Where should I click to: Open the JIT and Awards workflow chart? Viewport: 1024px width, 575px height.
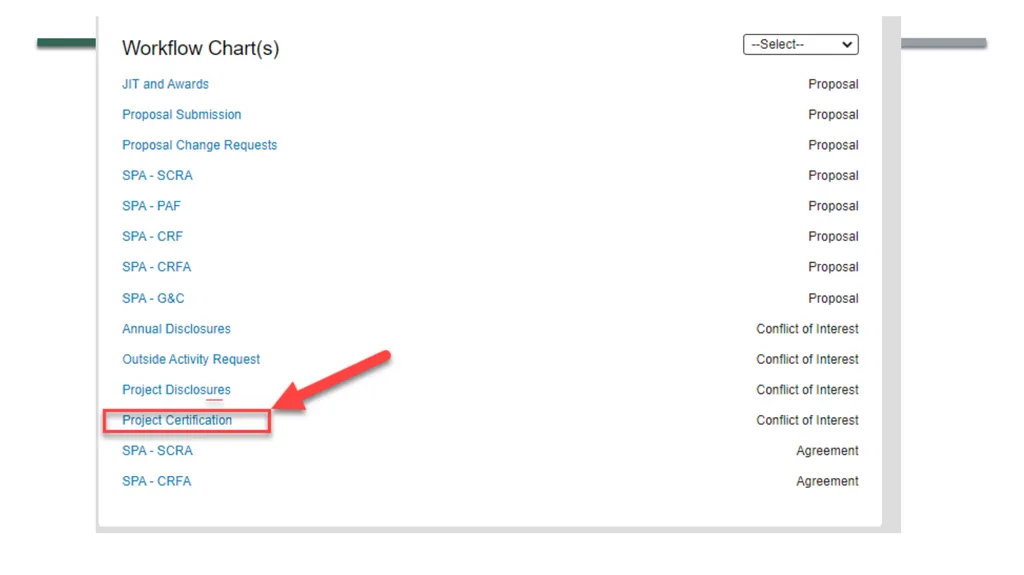pyautogui.click(x=165, y=84)
